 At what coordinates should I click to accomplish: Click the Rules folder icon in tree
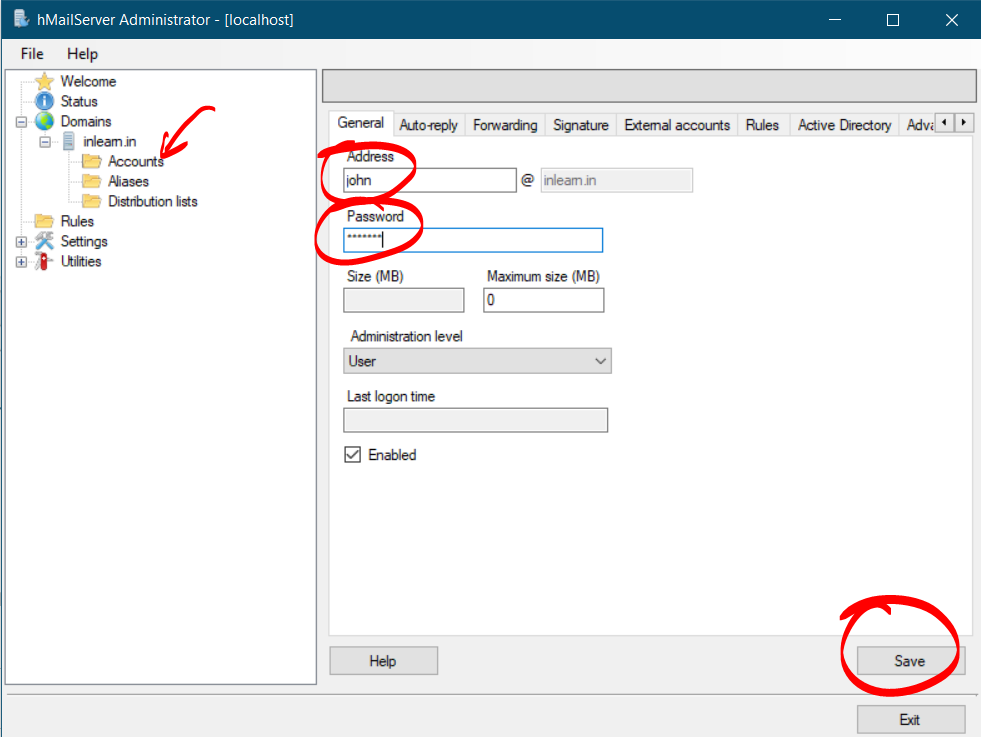coord(44,221)
